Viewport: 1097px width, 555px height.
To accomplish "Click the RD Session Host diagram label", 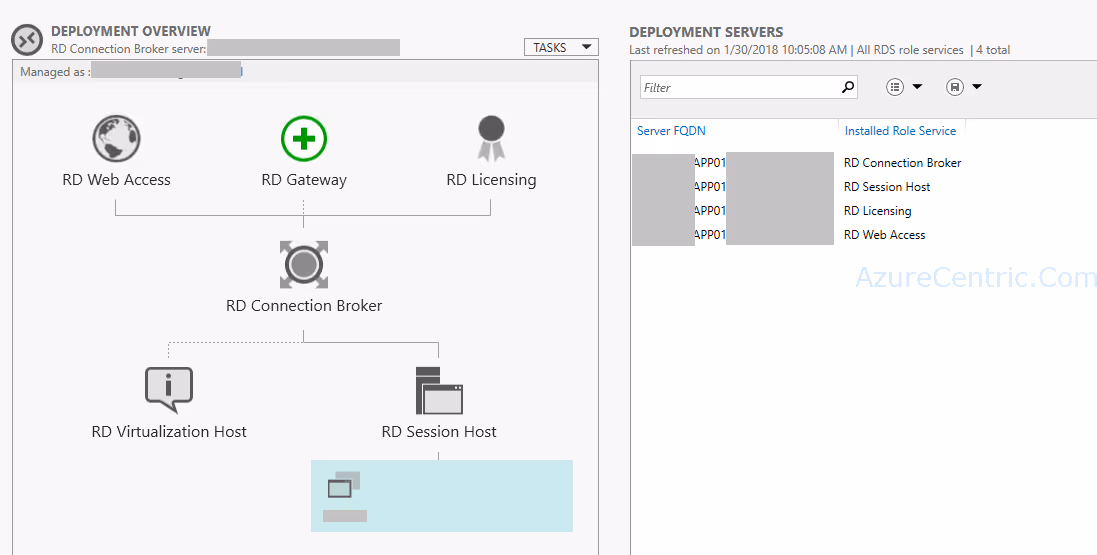I will [x=439, y=432].
